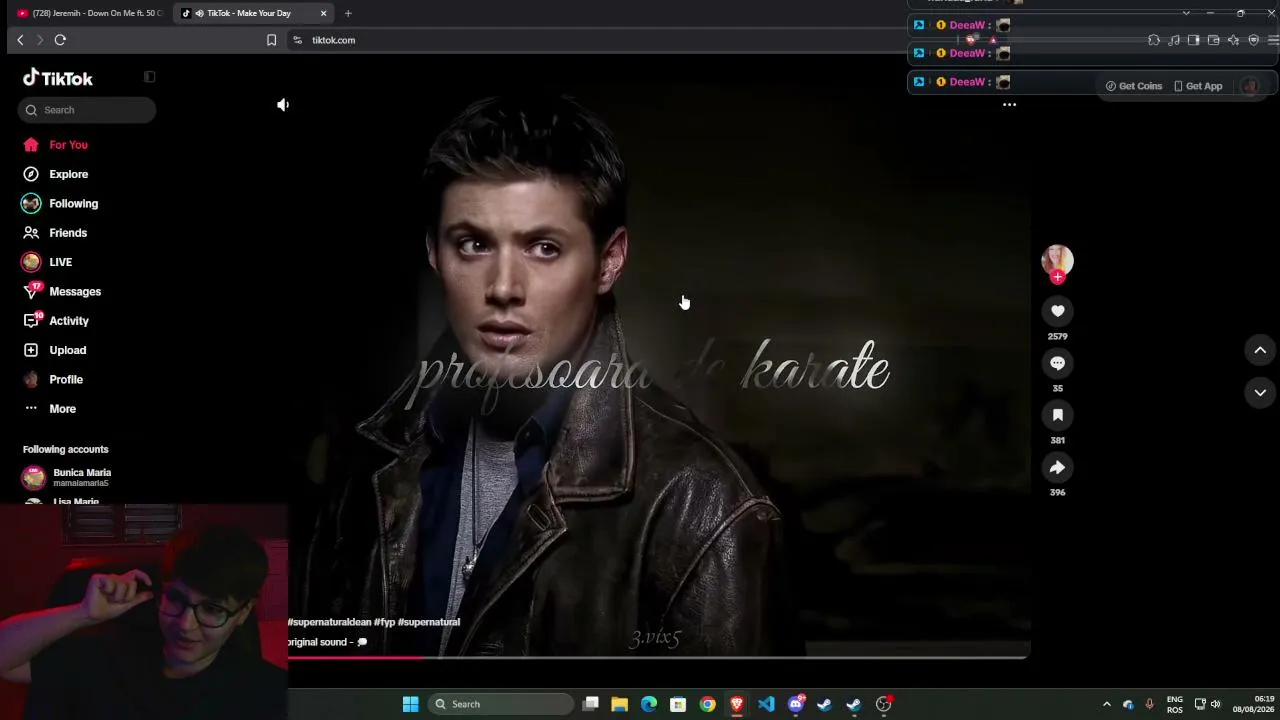Open Microsoft Store from the taskbar

pos(678,704)
